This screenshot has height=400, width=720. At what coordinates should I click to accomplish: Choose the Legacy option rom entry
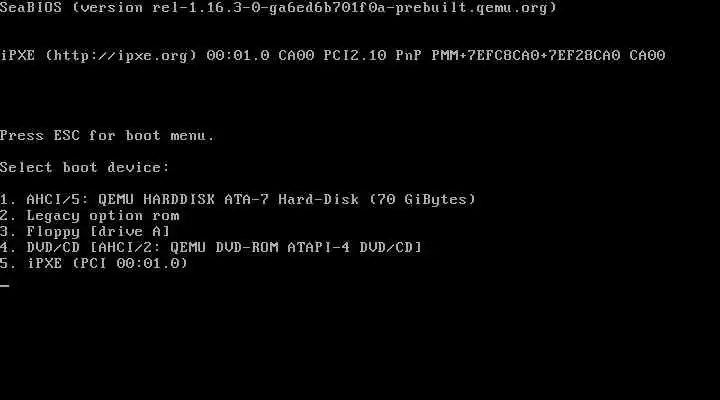click(x=90, y=216)
